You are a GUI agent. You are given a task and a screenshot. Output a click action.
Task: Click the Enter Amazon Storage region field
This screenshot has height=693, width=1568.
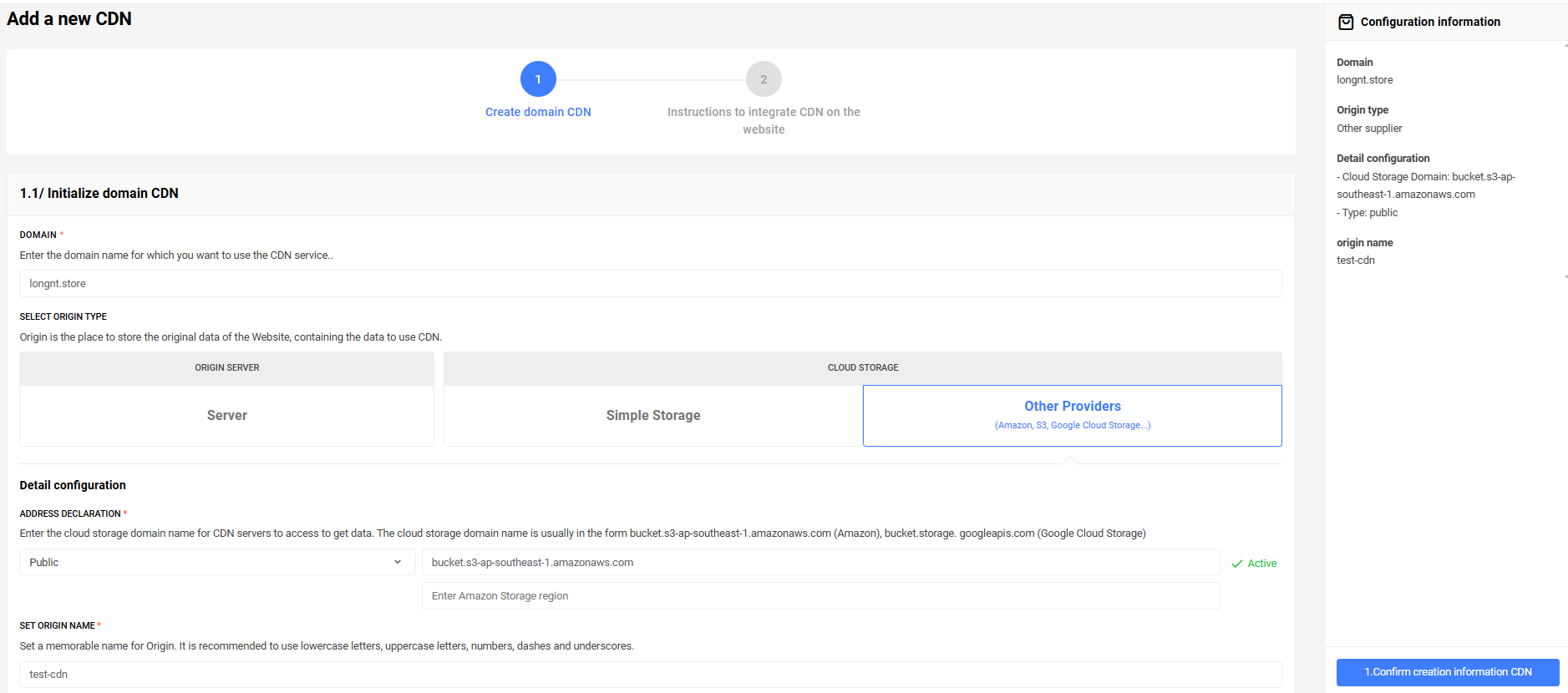coord(821,595)
